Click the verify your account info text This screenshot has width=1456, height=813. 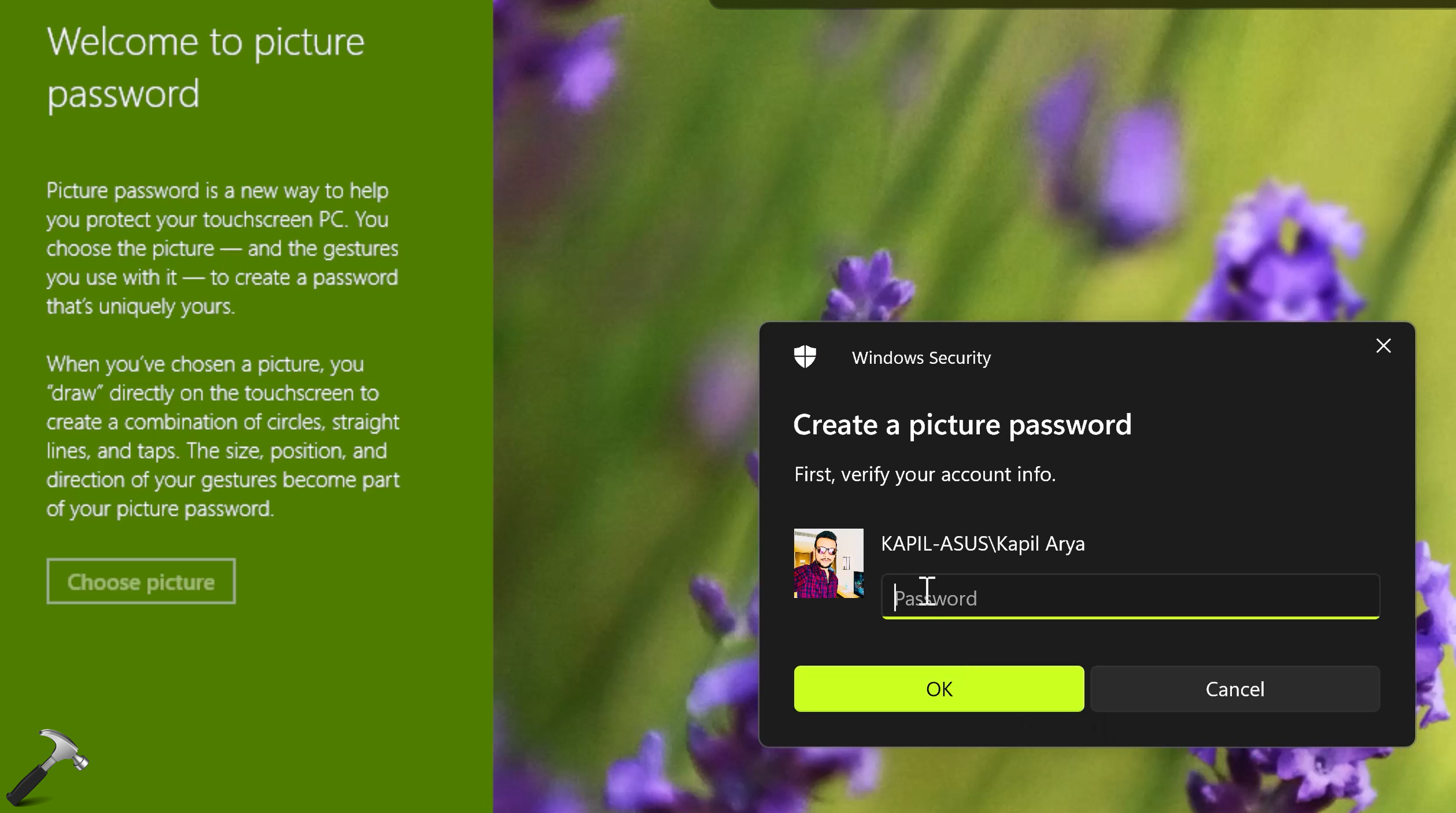click(x=924, y=474)
